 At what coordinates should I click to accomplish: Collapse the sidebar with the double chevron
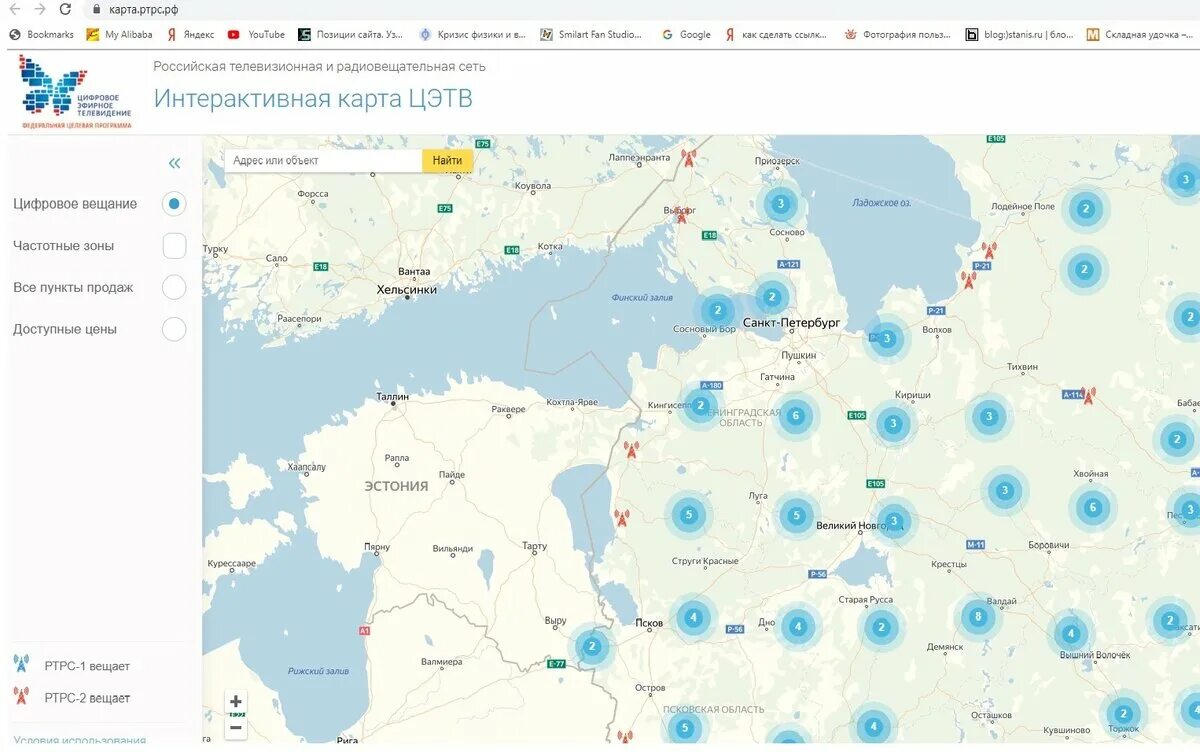pos(175,163)
